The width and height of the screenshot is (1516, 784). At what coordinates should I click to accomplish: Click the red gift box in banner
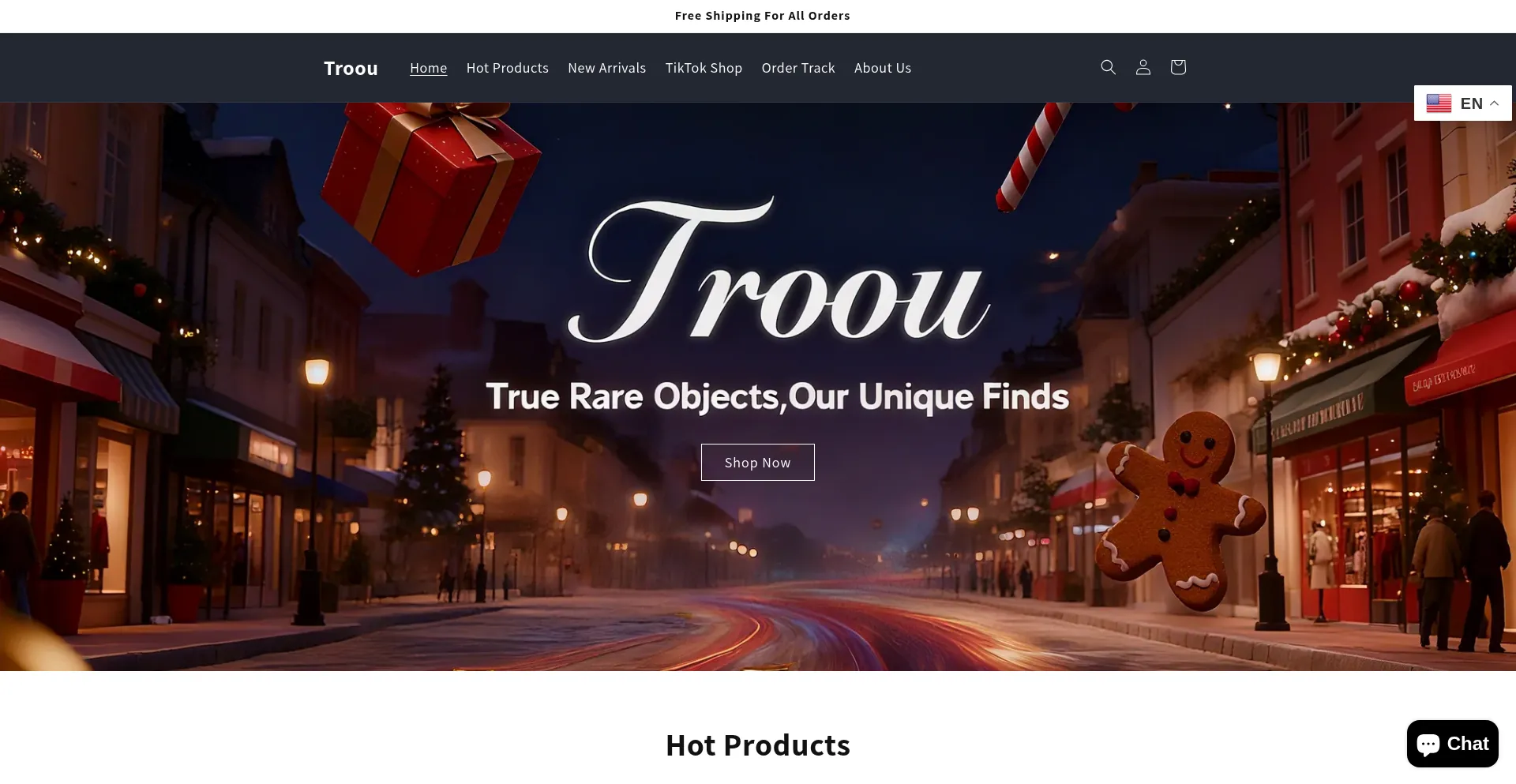click(429, 186)
